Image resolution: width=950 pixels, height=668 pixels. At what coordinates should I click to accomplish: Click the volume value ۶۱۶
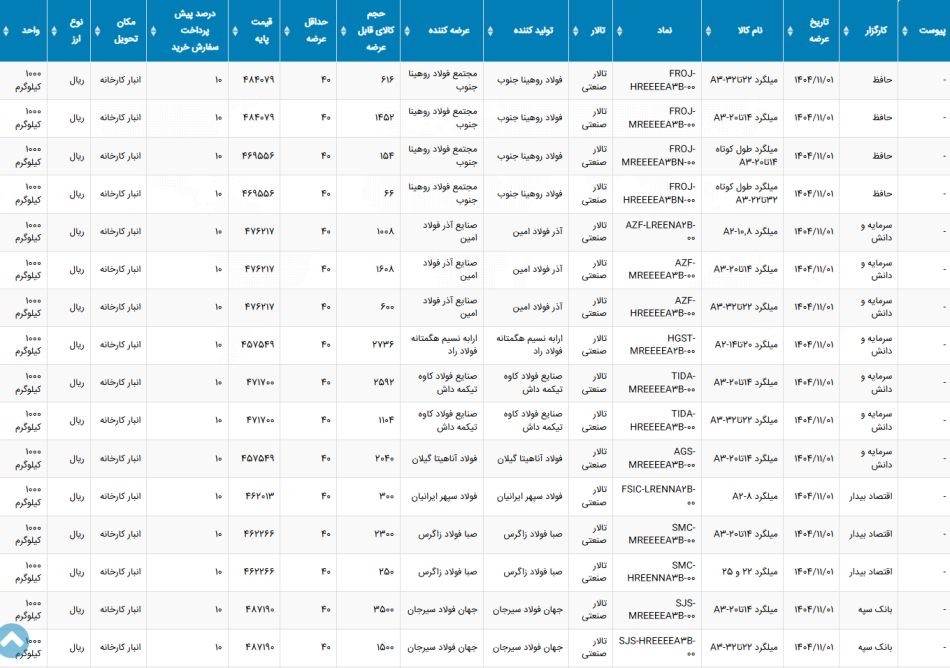[x=387, y=80]
